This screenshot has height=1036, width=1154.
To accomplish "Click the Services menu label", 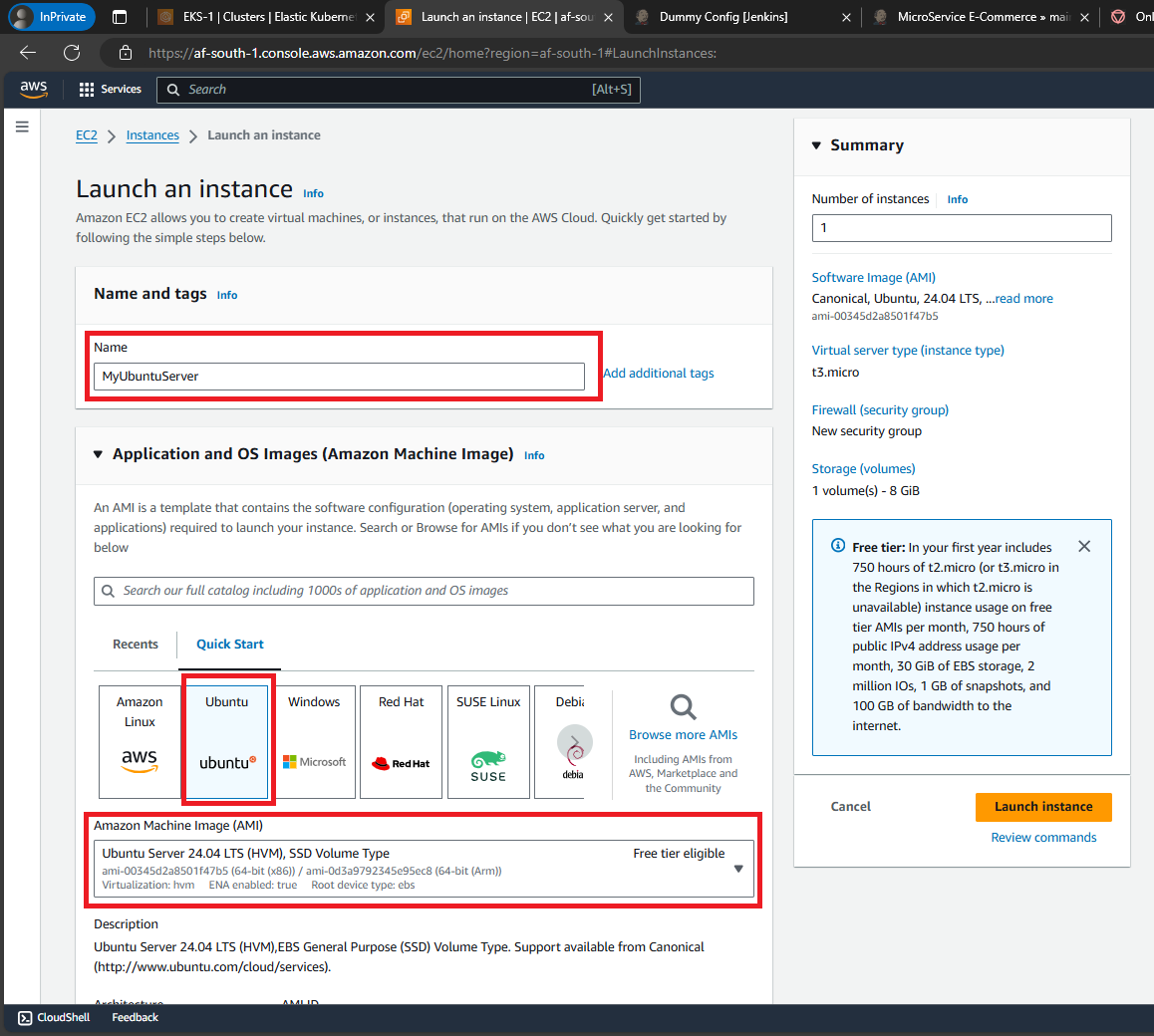I will tap(121, 89).
